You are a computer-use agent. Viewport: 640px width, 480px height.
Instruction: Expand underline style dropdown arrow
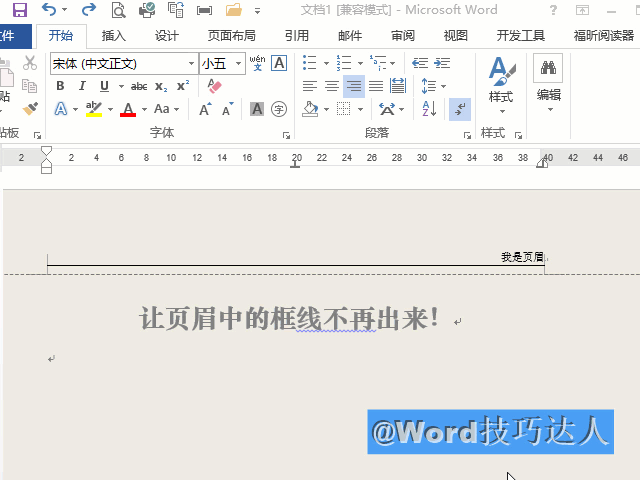pyautogui.click(x=121, y=87)
